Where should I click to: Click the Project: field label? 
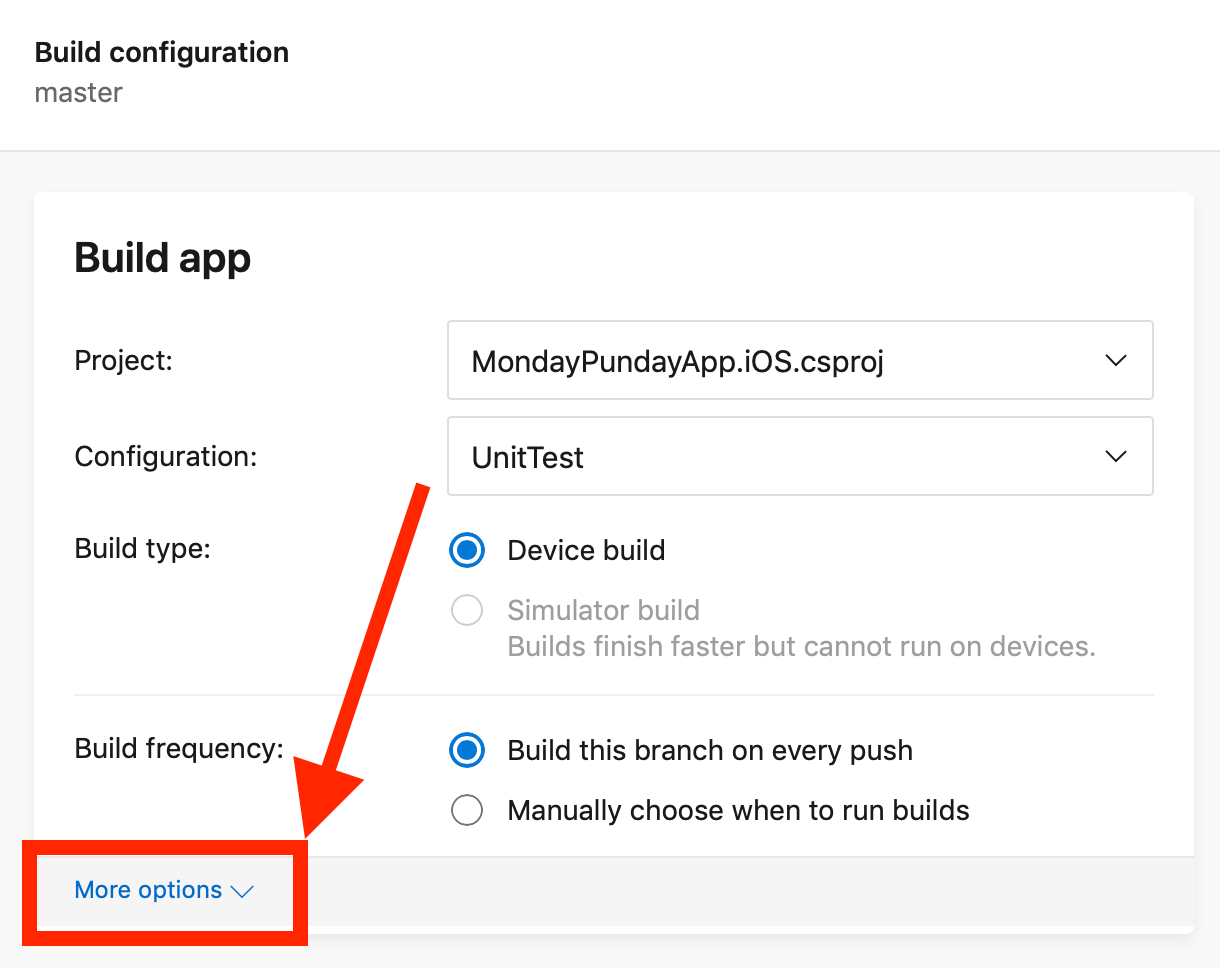point(124,360)
